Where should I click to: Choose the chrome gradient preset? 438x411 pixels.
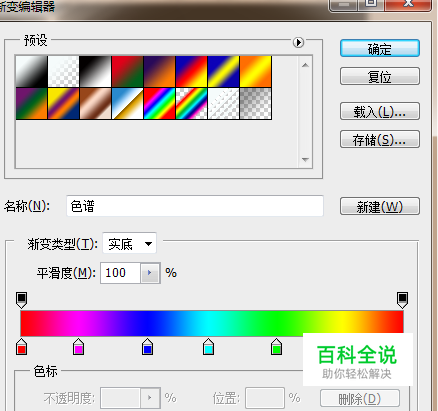(x=128, y=103)
